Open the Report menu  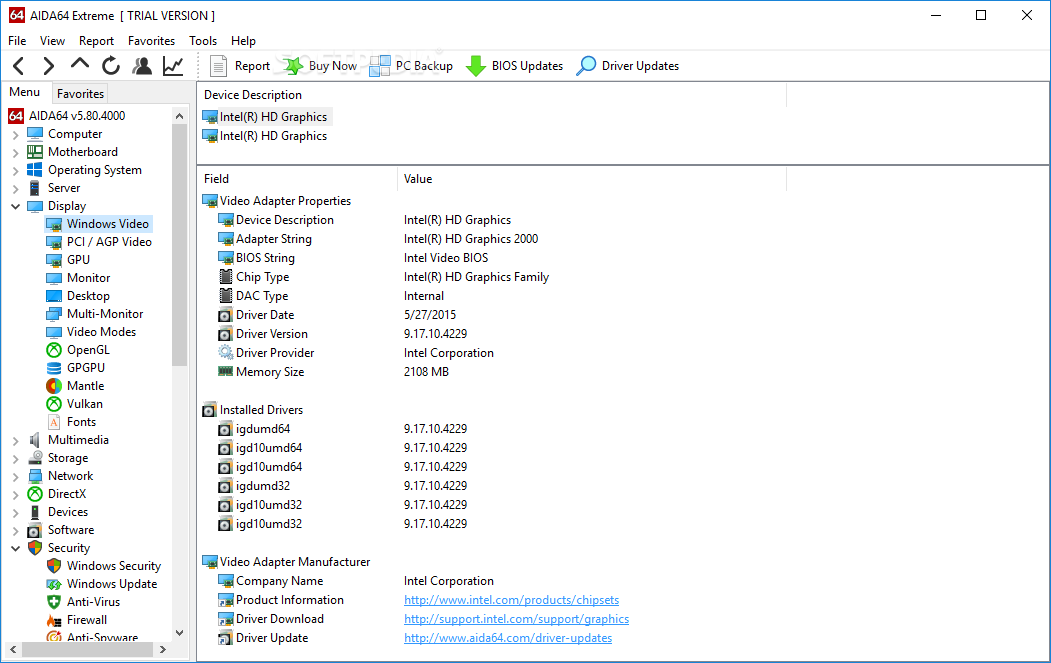point(97,41)
